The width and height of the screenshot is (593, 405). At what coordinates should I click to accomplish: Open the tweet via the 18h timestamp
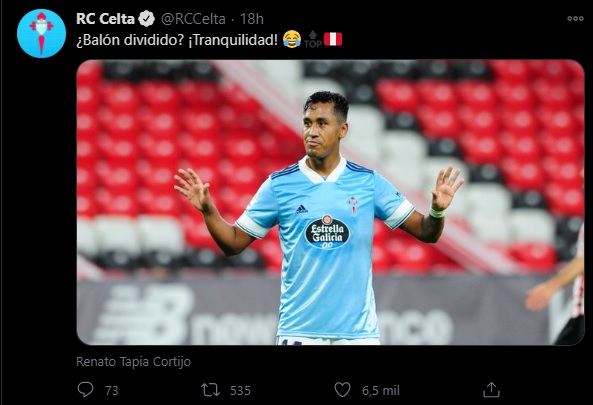click(x=252, y=19)
